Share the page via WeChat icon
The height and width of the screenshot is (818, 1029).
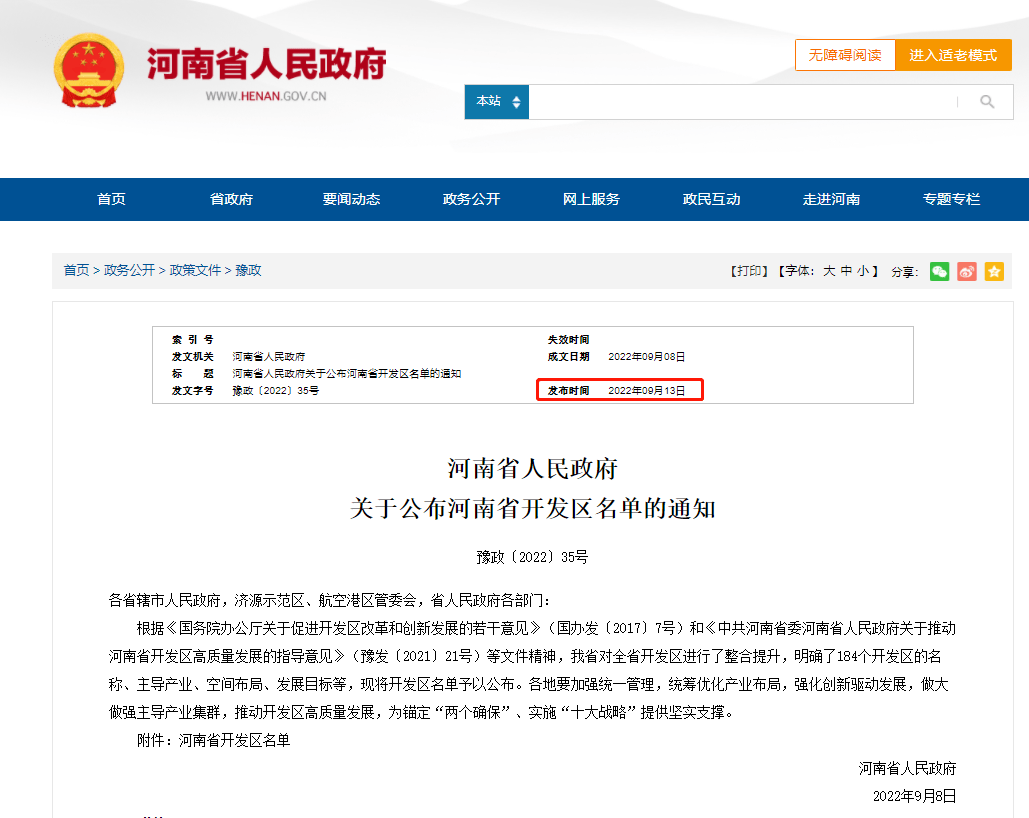tap(939, 271)
